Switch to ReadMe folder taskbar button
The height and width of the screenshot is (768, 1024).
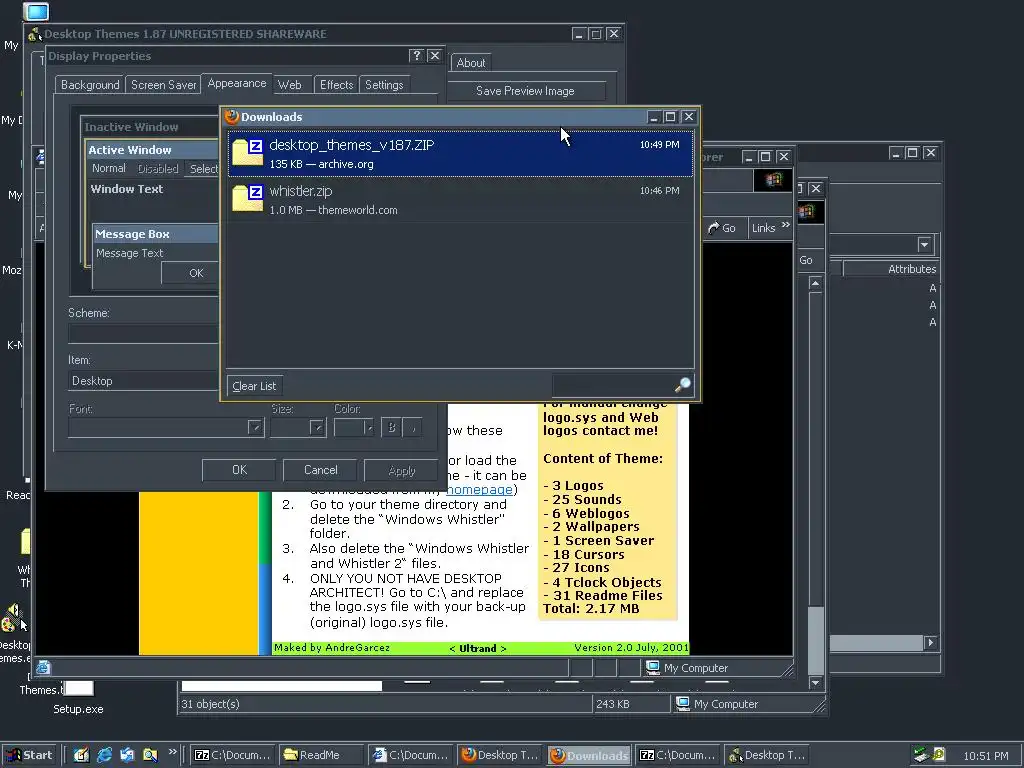pyautogui.click(x=321, y=755)
